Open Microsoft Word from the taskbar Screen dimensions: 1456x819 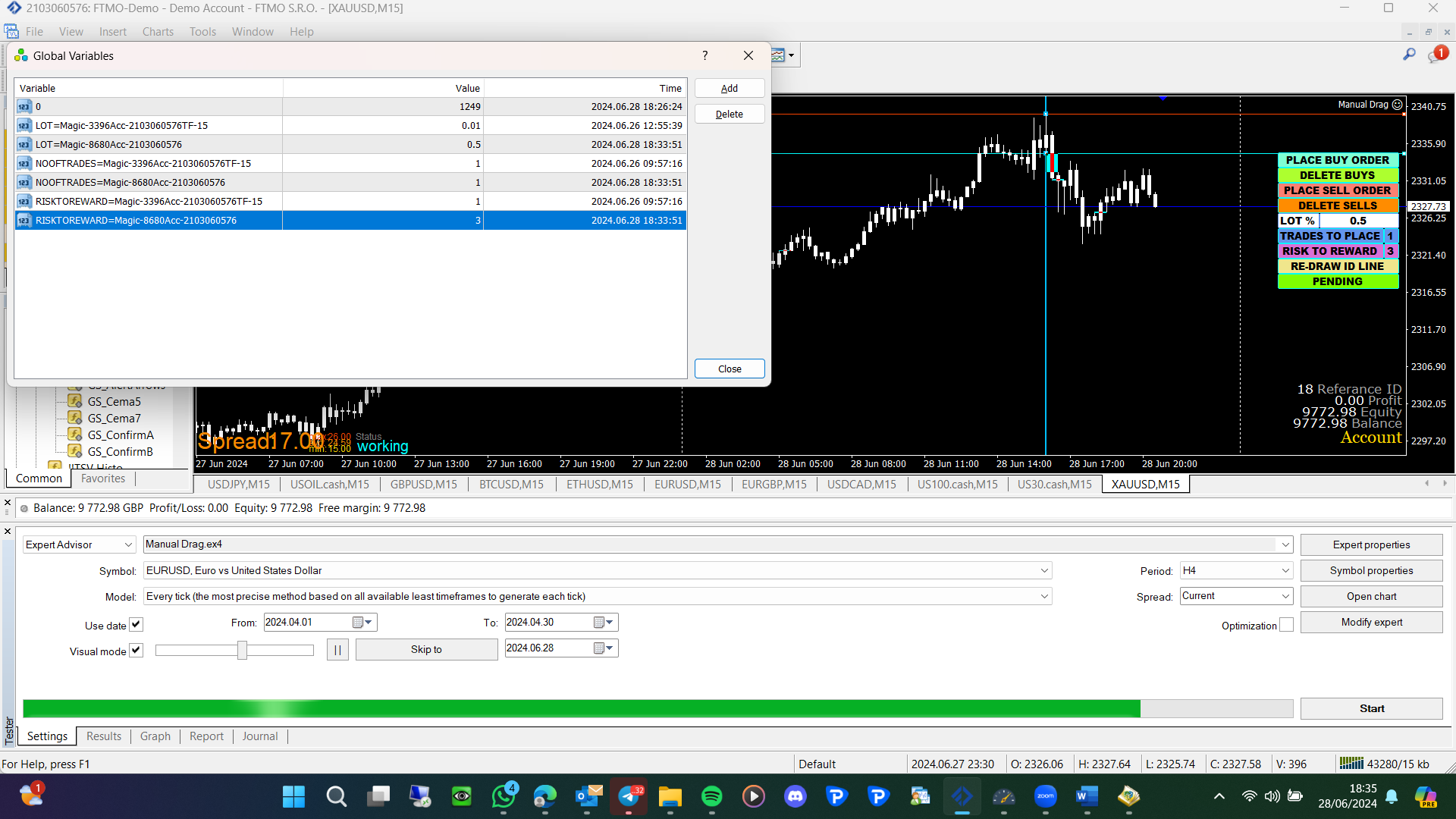pos(1087,796)
